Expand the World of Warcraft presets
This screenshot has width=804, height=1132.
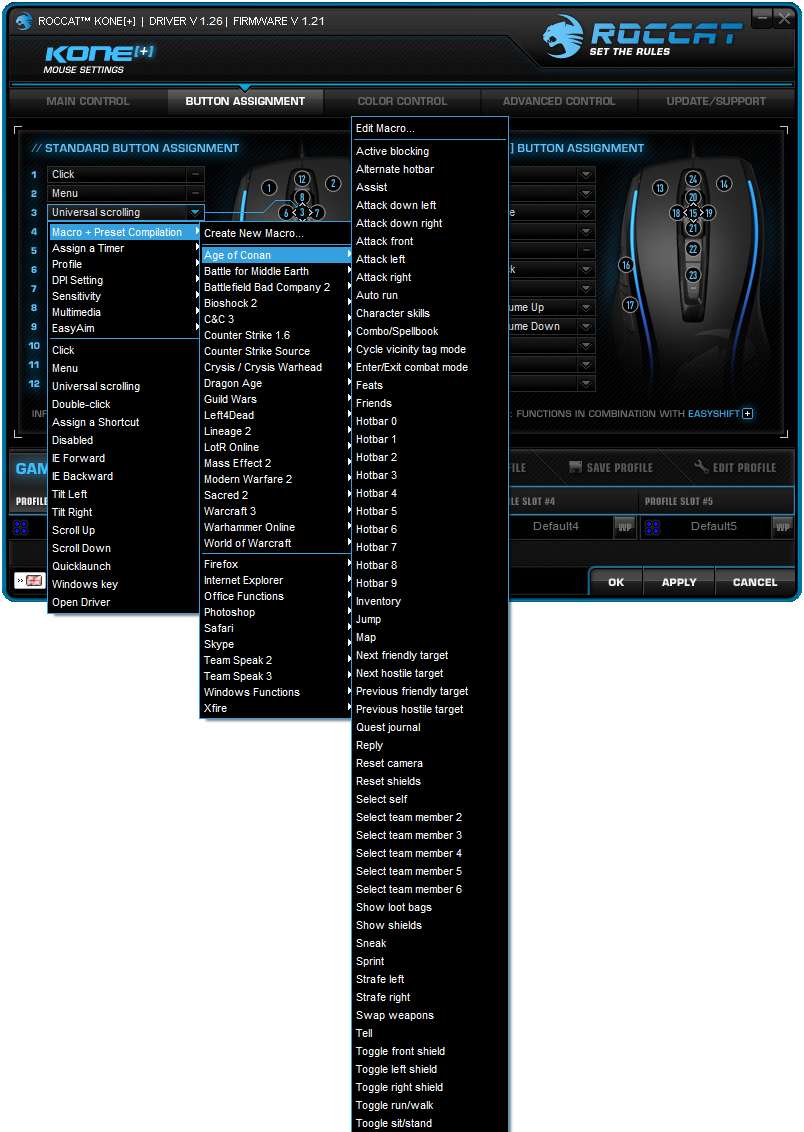coord(276,543)
